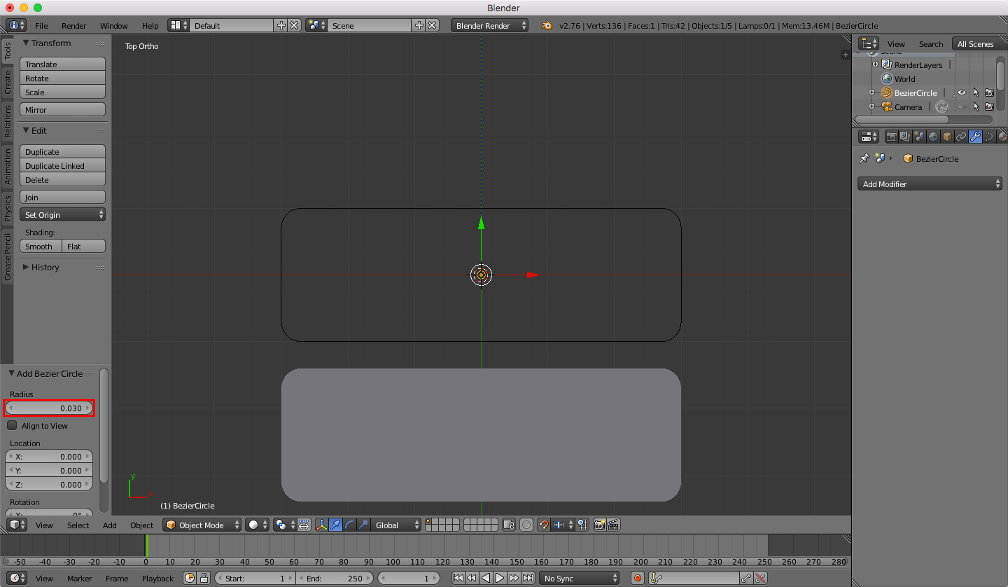Select the rotate manipulator arc icon
The height and width of the screenshot is (587, 1008).
[349, 525]
